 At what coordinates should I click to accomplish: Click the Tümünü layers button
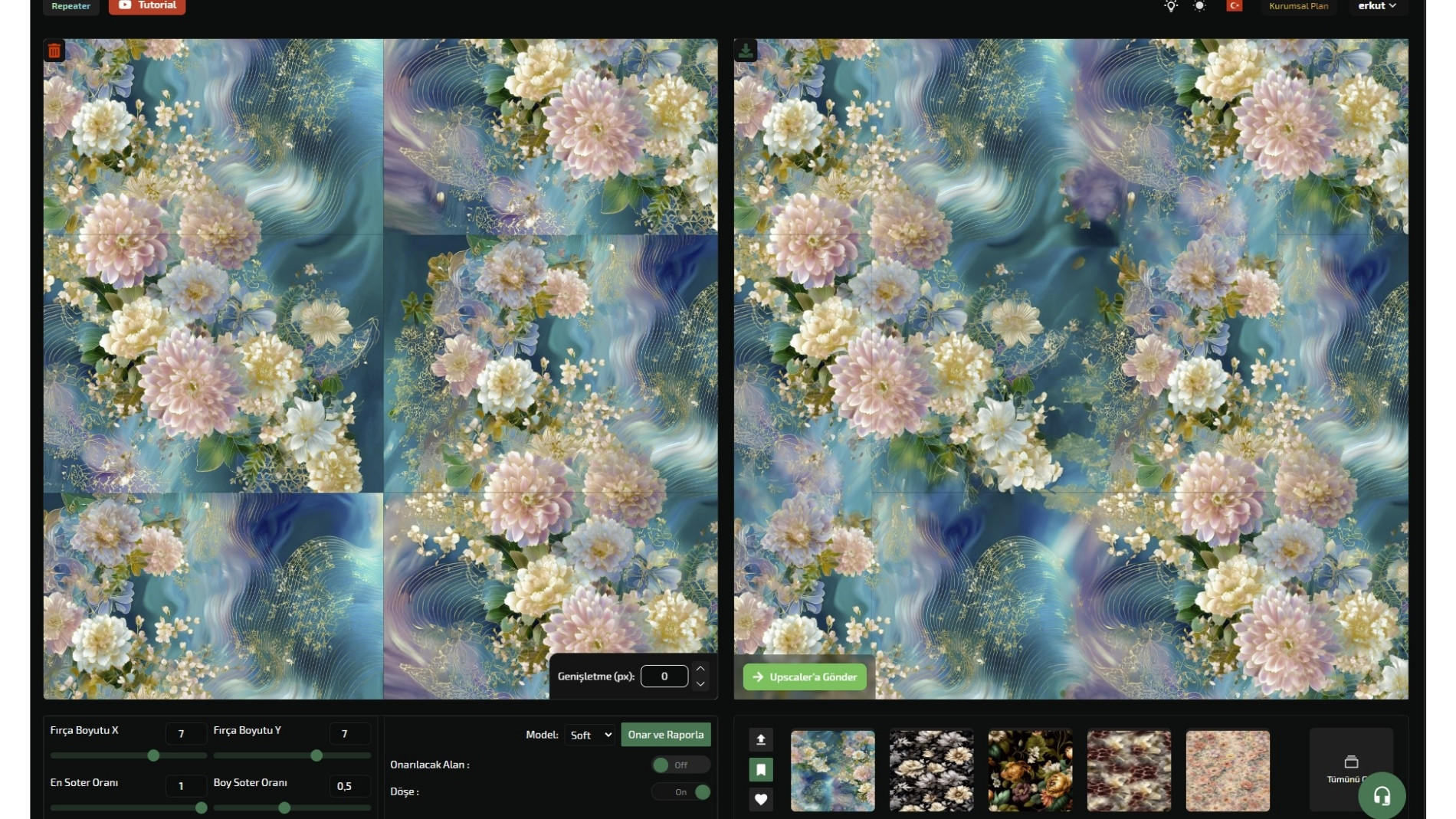(x=1351, y=769)
